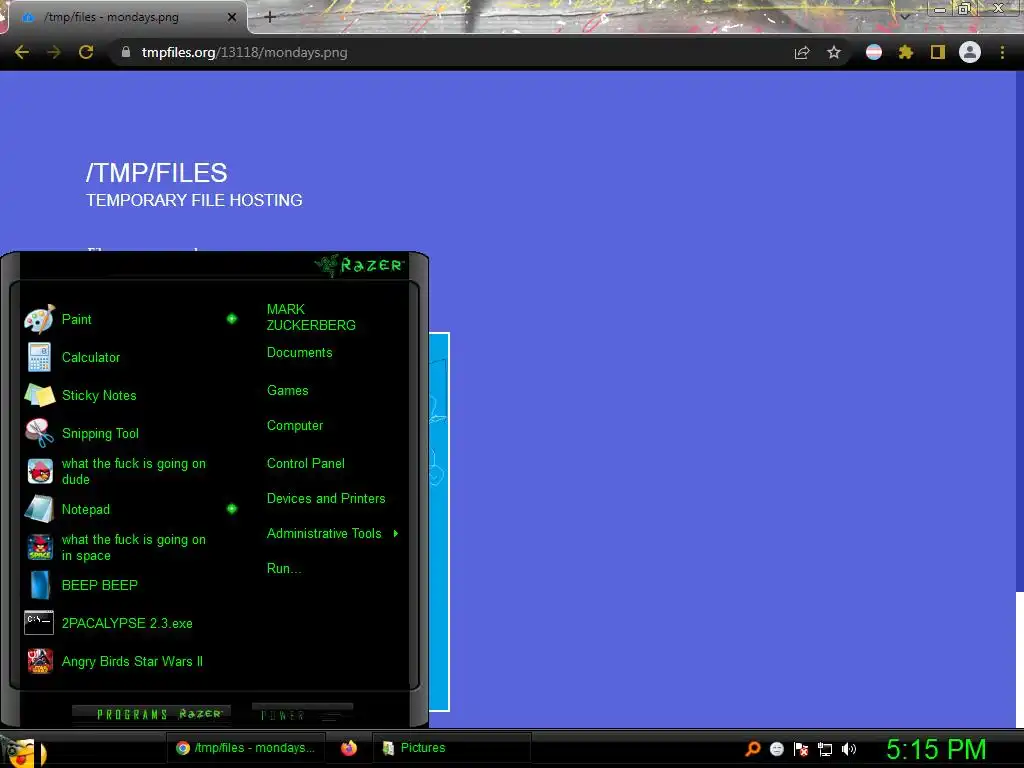Open Documents from the start menu
Viewport: 1024px width, 768px height.
pos(299,353)
